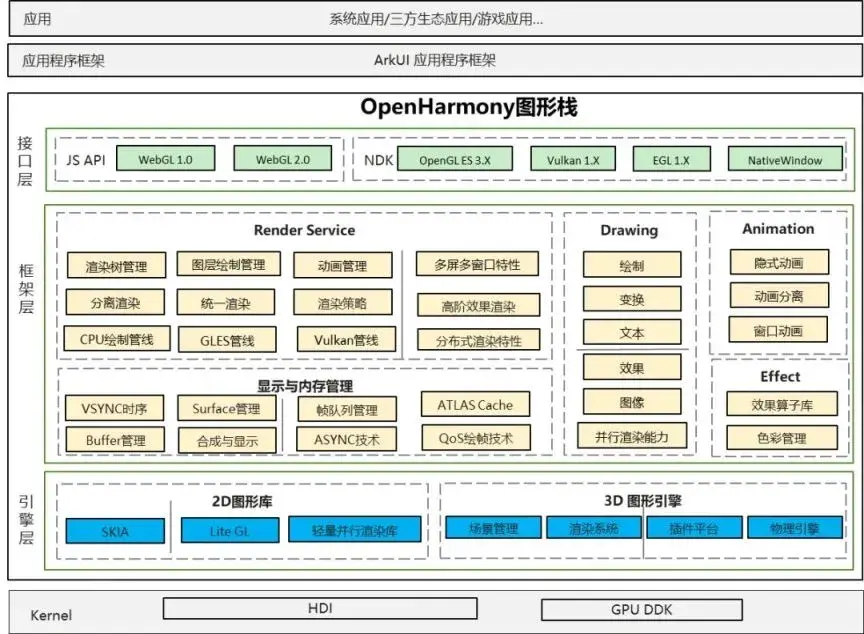Click the 多屏多窗口特性 block
This screenshot has width=864, height=634.
(x=477, y=264)
